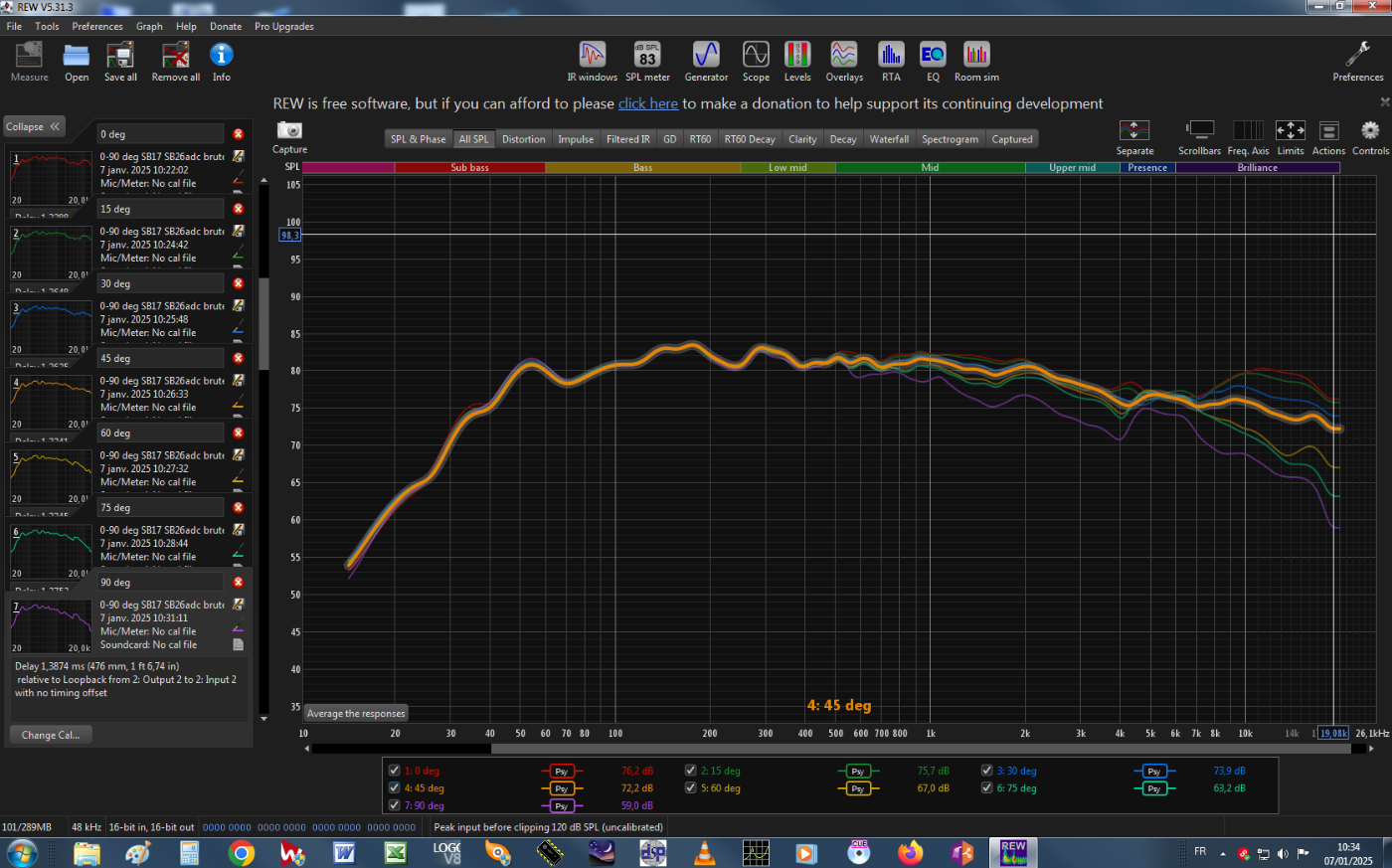The width and height of the screenshot is (1392, 868).
Task: Toggle the 7: 90 deg trace checkbox
Action: (x=395, y=805)
